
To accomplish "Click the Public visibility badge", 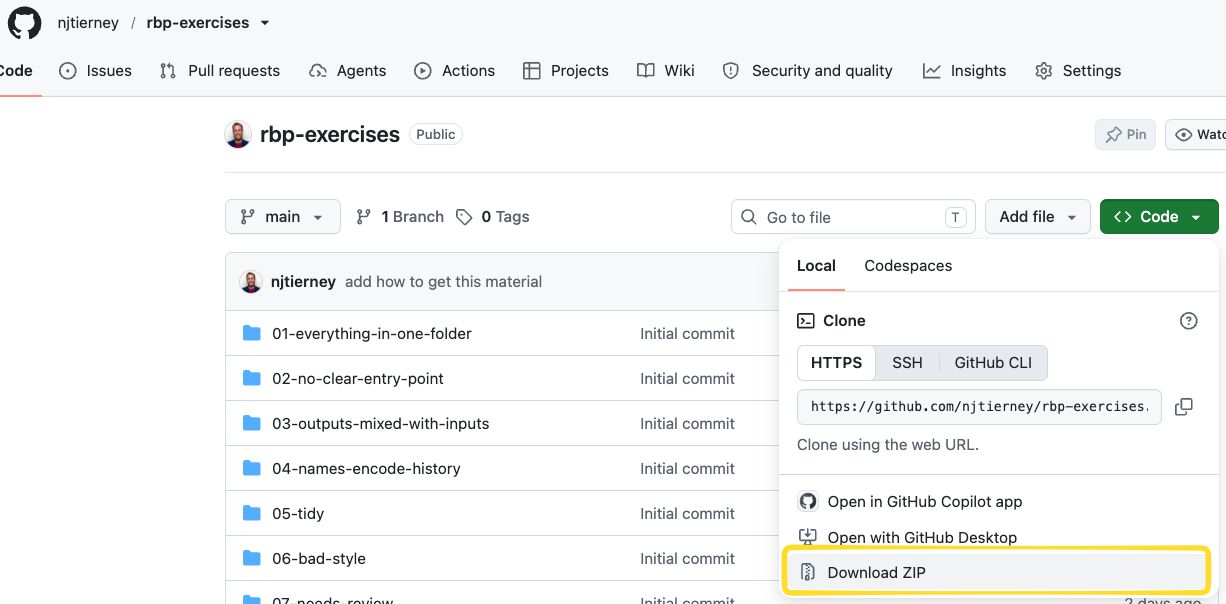I will pos(436,134).
